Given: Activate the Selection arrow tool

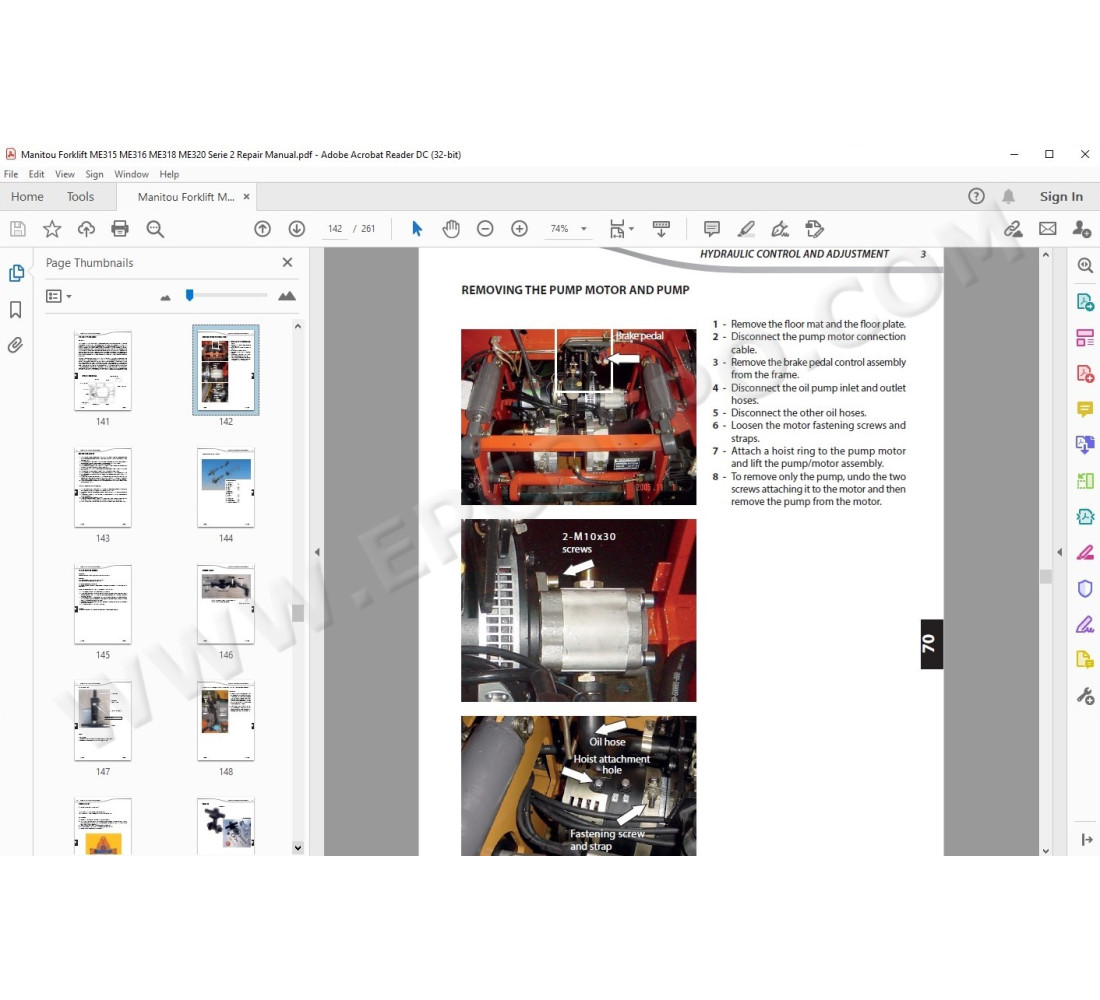Looking at the screenshot, I should pos(417,229).
